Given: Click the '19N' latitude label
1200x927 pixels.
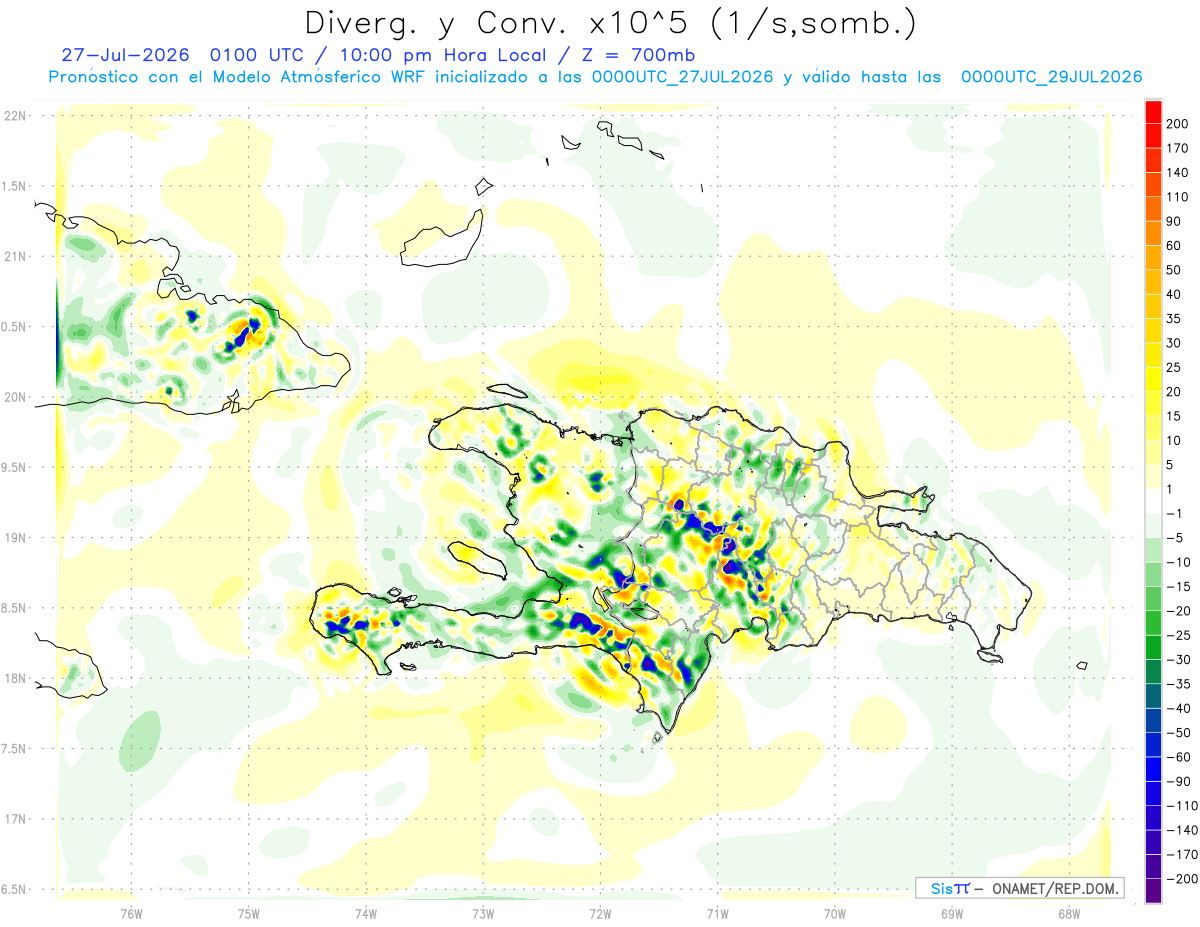Looking at the screenshot, I should coord(17,538).
